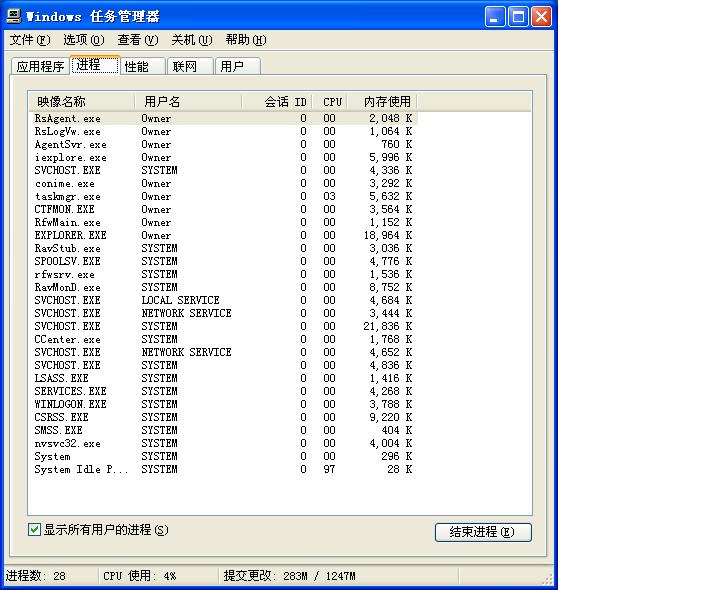Screen dimensions: 720x590
Task: Open the 帮助(H) menu
Action: point(246,40)
